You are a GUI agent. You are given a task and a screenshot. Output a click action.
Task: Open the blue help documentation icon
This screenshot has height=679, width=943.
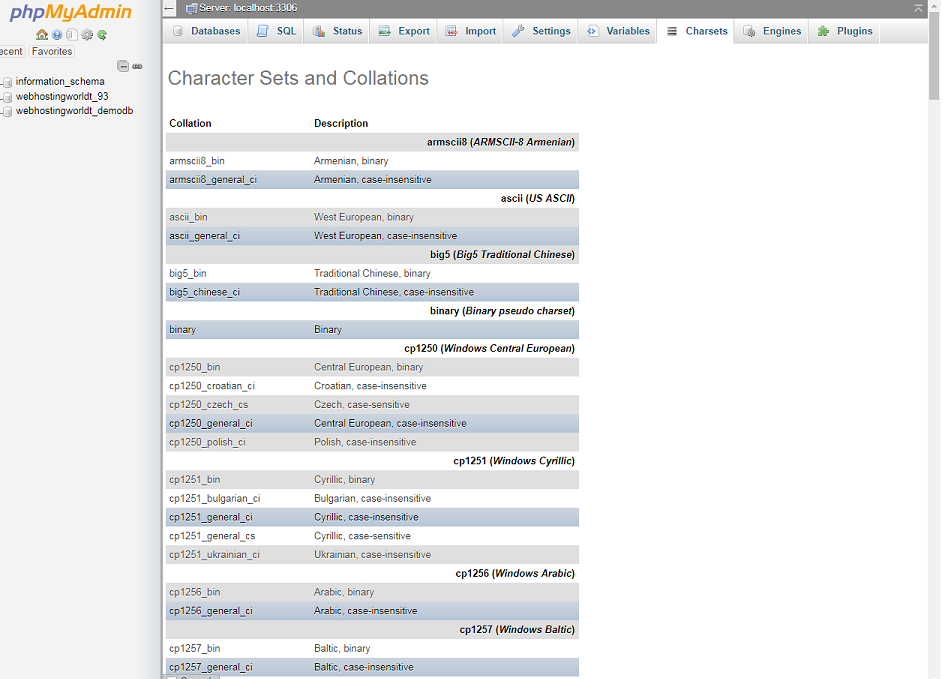click(x=57, y=35)
